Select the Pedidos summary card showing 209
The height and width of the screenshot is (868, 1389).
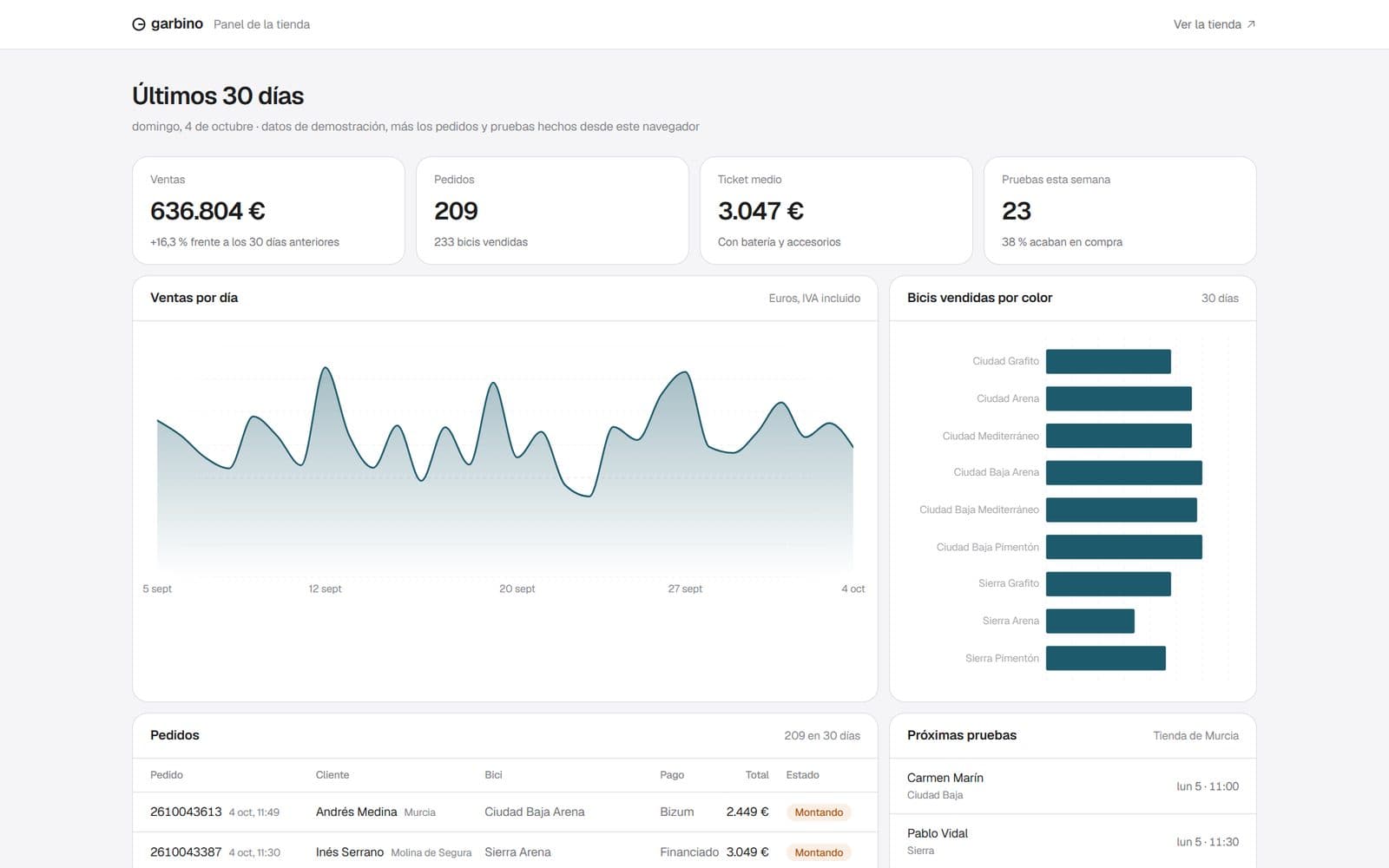[x=552, y=210]
